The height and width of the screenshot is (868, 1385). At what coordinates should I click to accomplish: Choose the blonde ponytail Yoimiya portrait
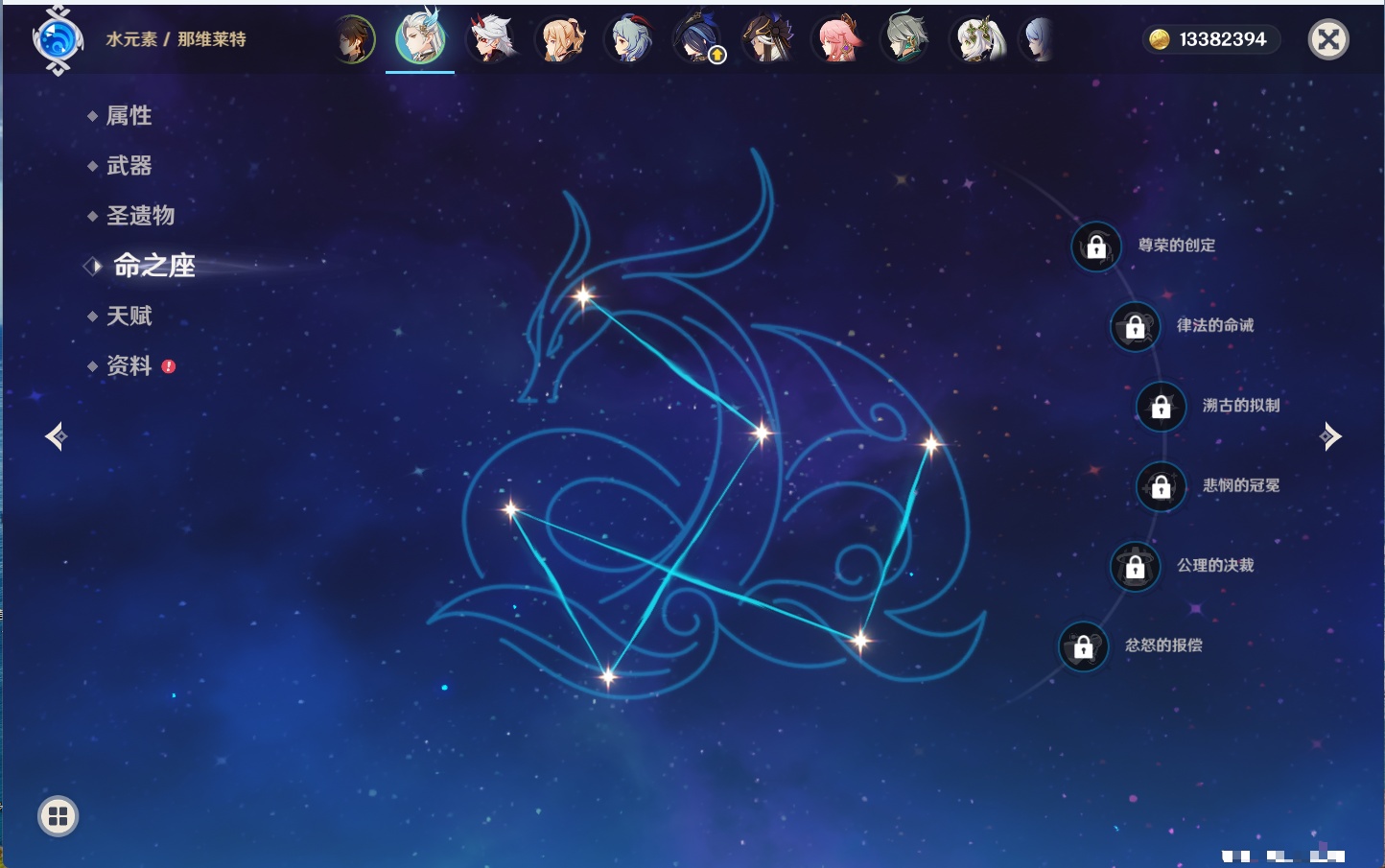click(x=560, y=40)
